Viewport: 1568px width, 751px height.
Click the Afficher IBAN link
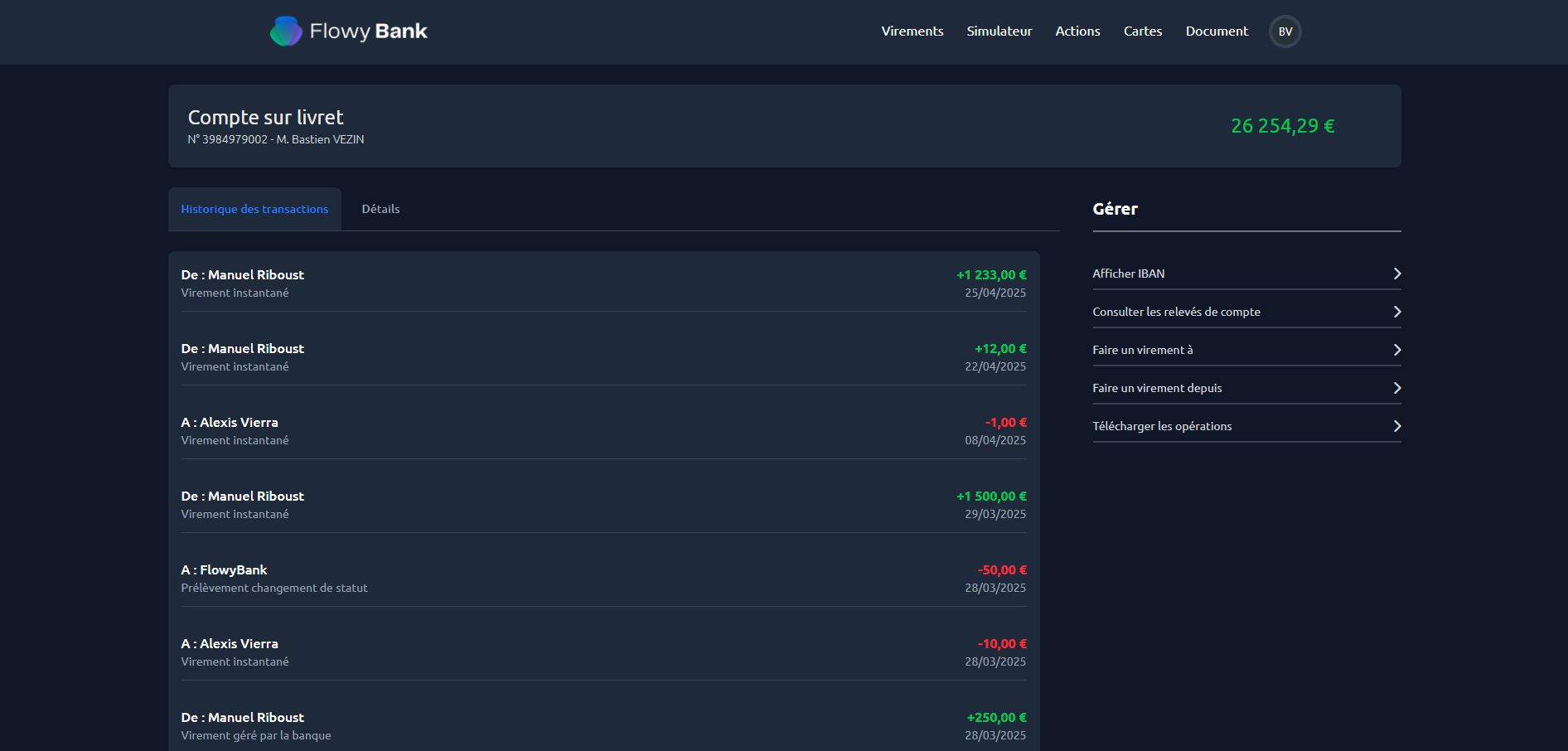pyautogui.click(x=1128, y=274)
